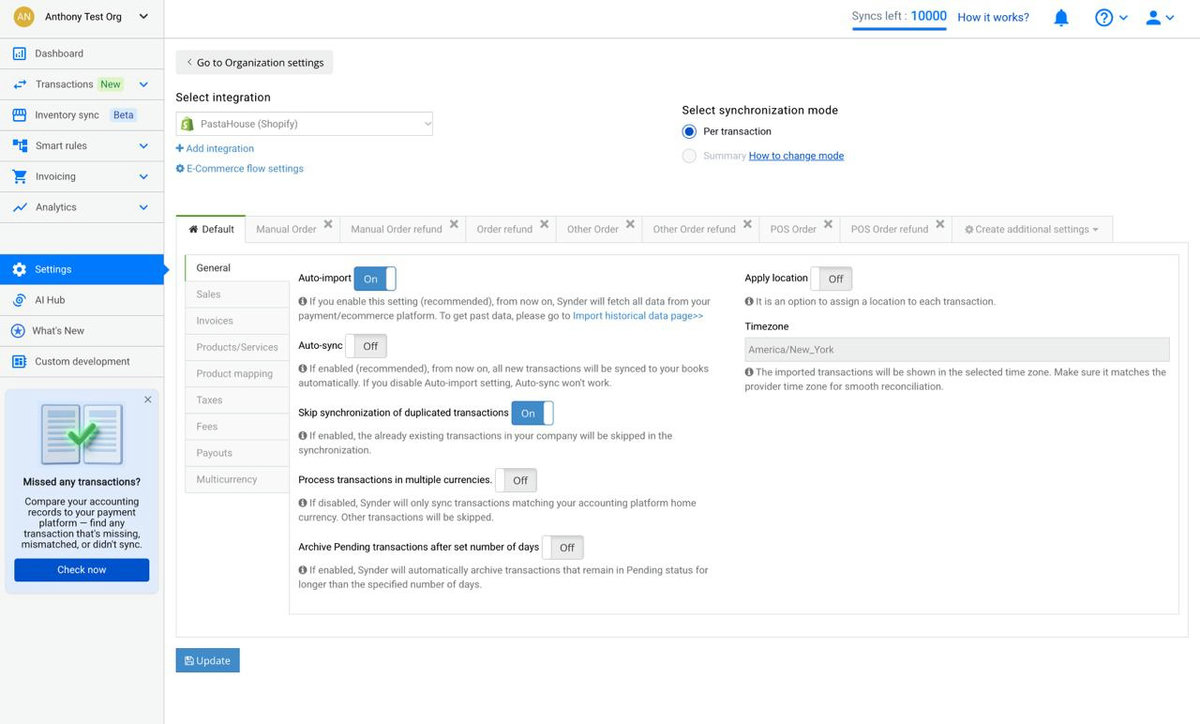Open the Taxes settings section
The image size is (1200, 724).
(x=237, y=400)
